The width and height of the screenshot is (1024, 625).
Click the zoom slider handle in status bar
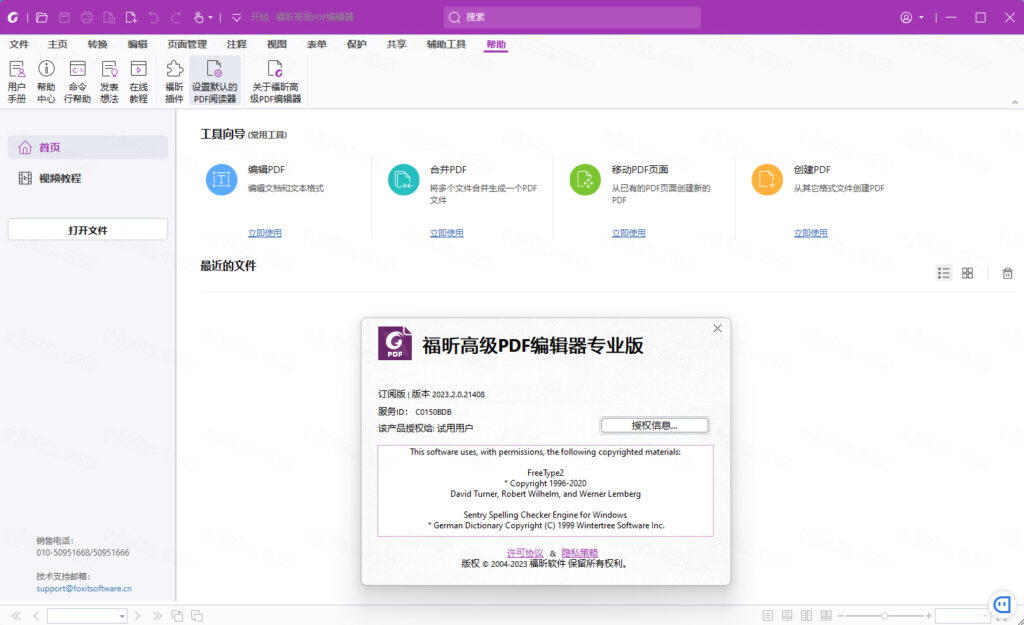[884, 615]
